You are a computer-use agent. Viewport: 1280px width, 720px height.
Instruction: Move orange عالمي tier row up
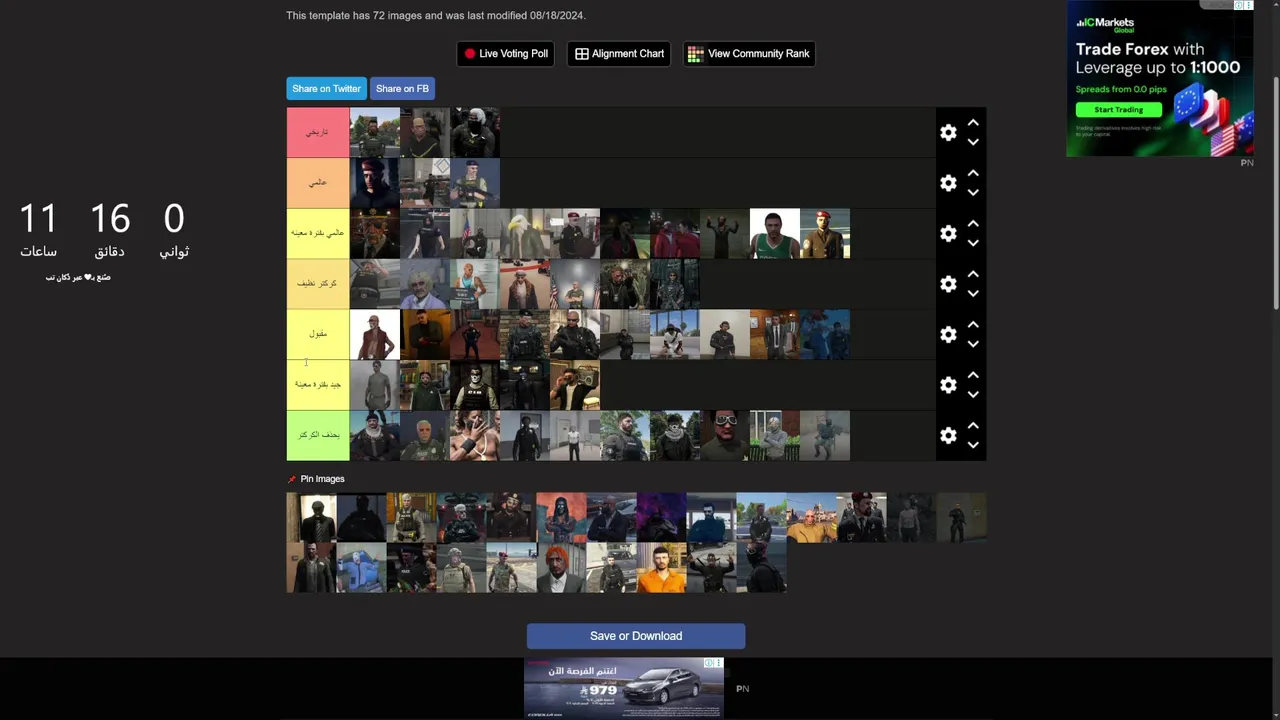click(973, 173)
